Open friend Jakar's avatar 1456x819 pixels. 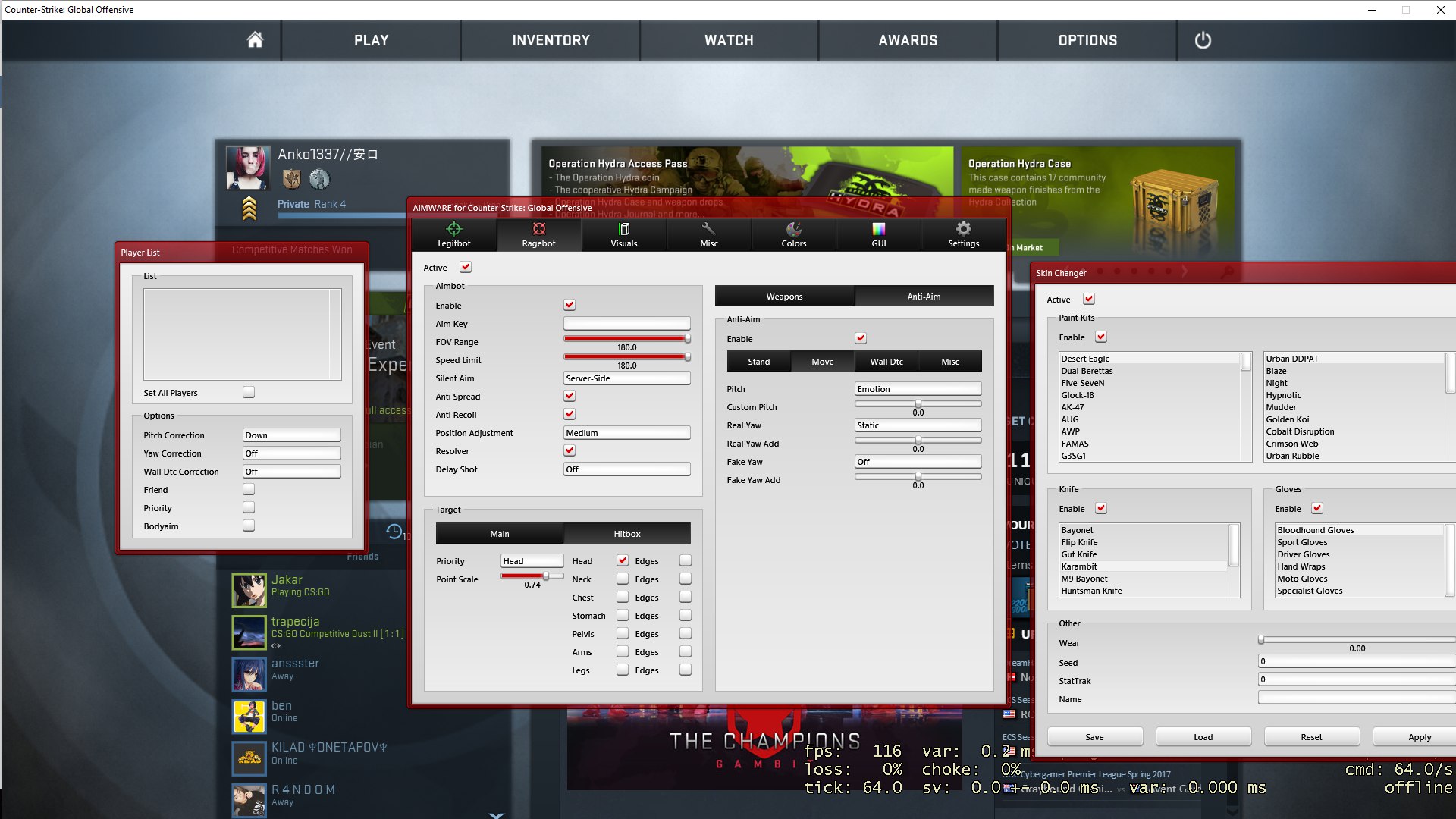249,590
